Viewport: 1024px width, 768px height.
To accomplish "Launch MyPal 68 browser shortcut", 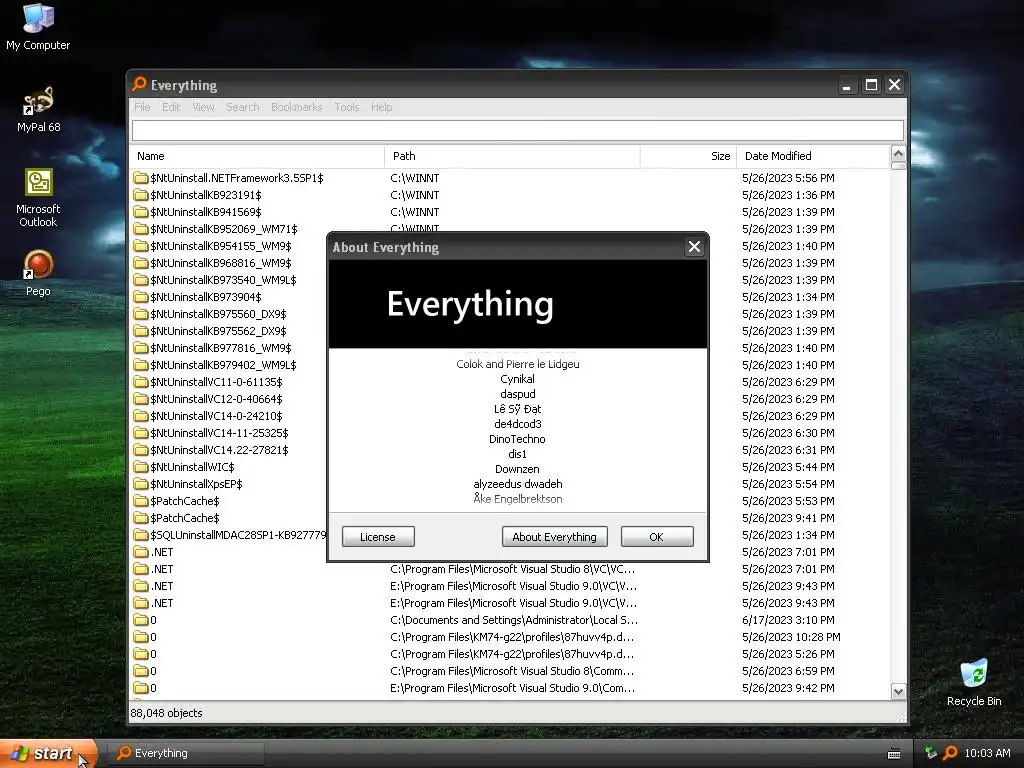I will tap(38, 109).
